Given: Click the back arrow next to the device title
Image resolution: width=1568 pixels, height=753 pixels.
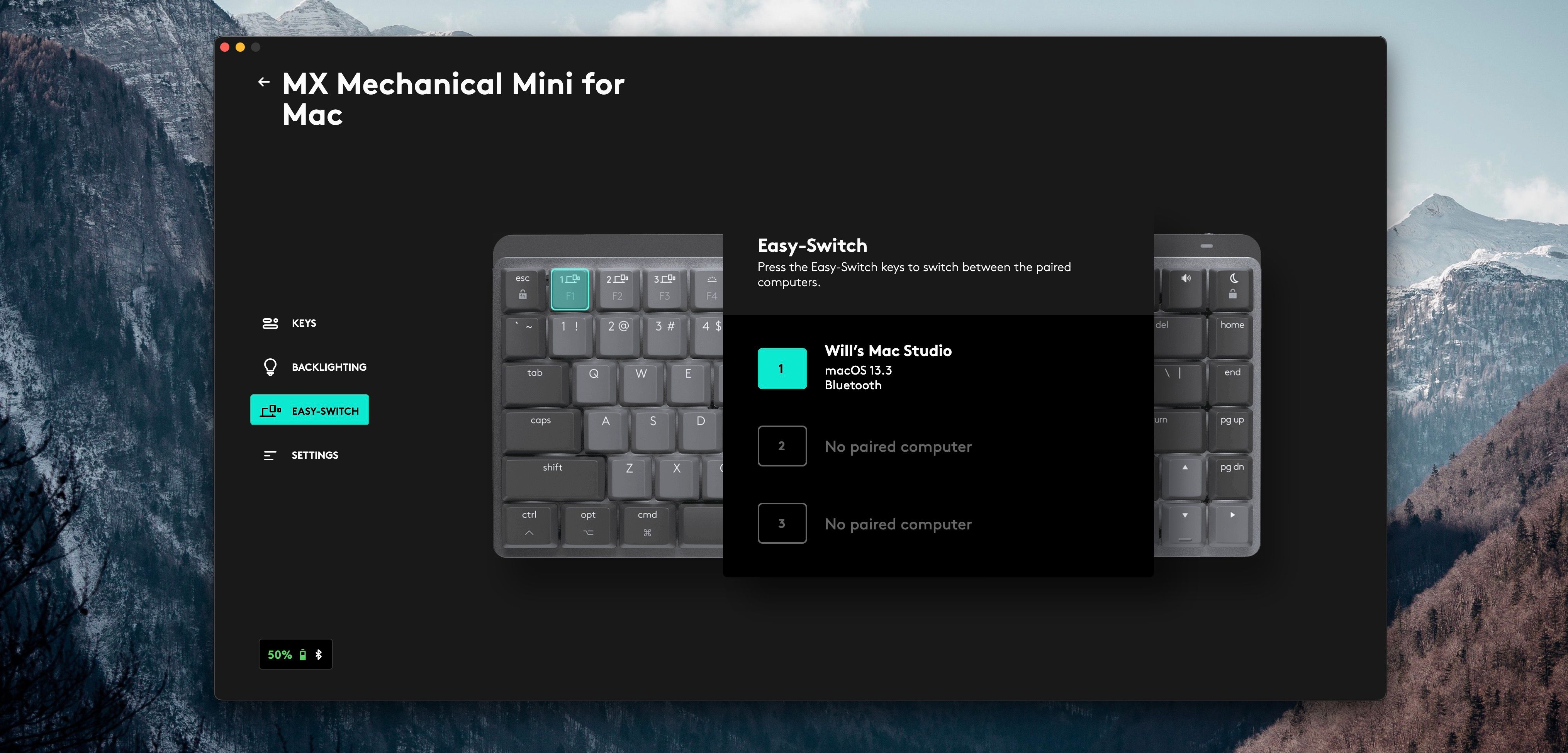Looking at the screenshot, I should pos(263,81).
